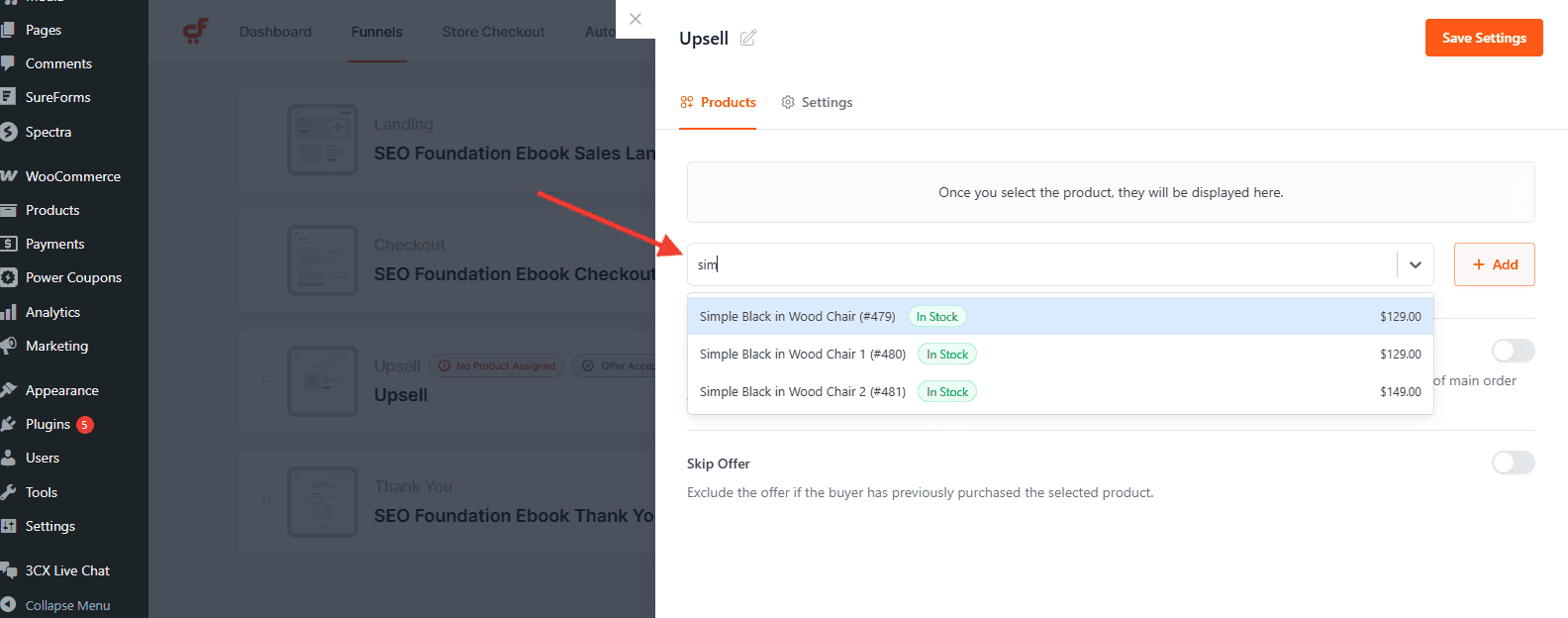Open the Power Coupons icon
Image resolution: width=1568 pixels, height=618 pixels.
coord(13,277)
